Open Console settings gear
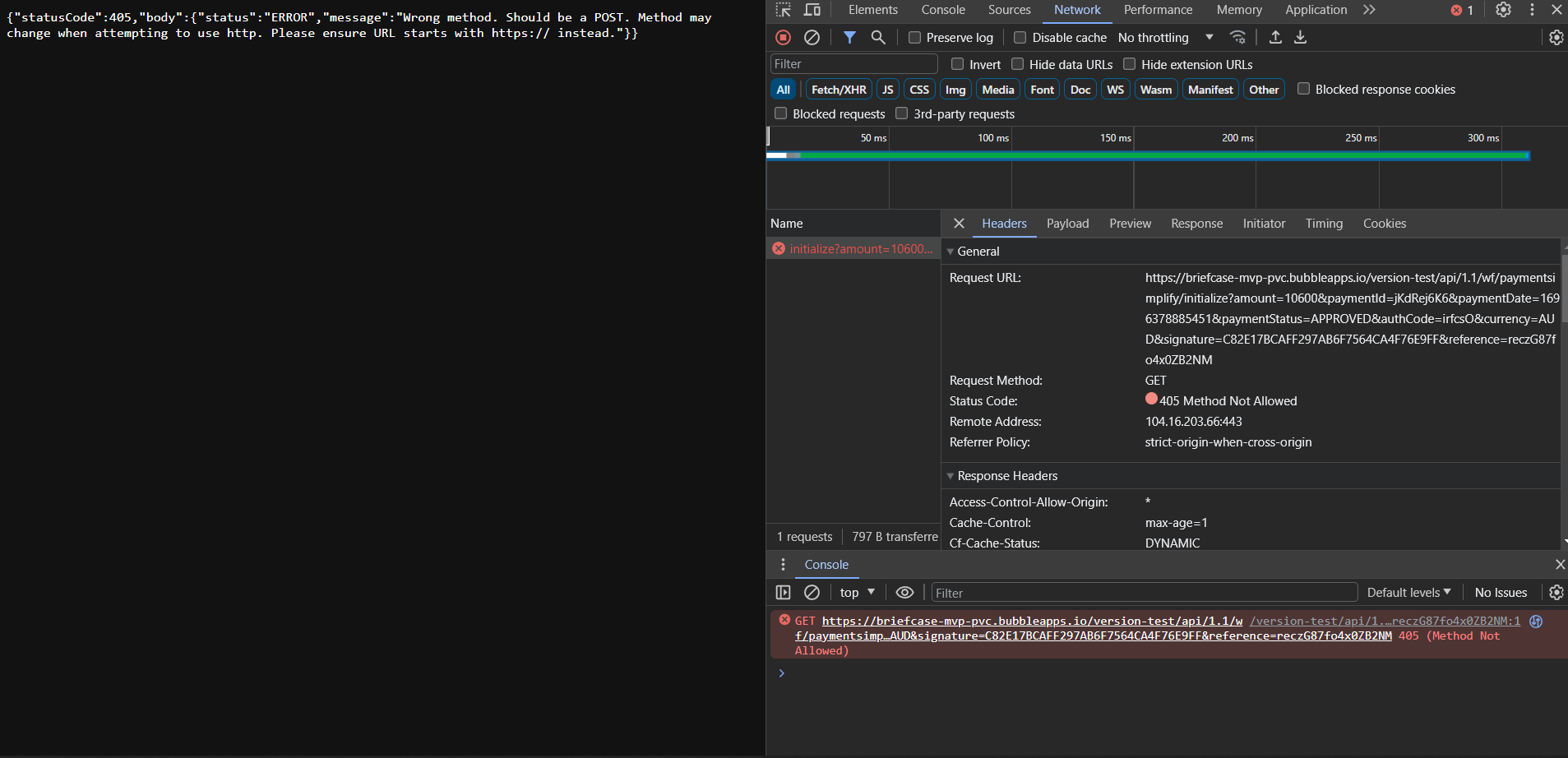Screen dimensions: 1568x758 tap(1556, 592)
